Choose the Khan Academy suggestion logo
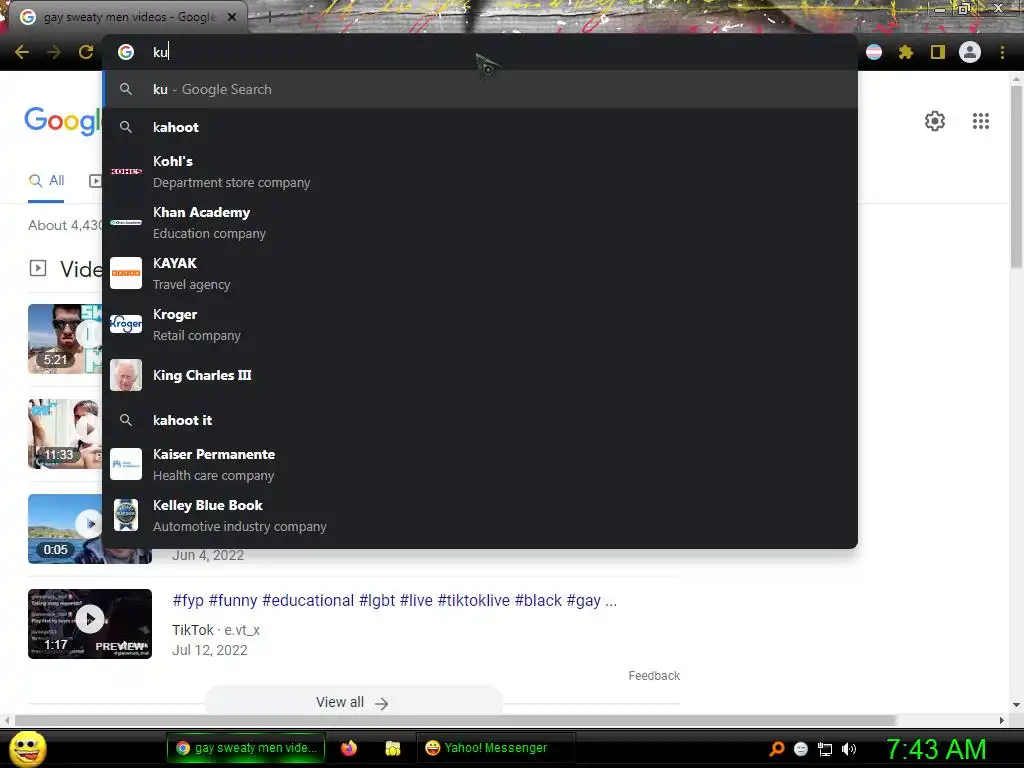Image resolution: width=1024 pixels, height=768 pixels. coord(126,222)
